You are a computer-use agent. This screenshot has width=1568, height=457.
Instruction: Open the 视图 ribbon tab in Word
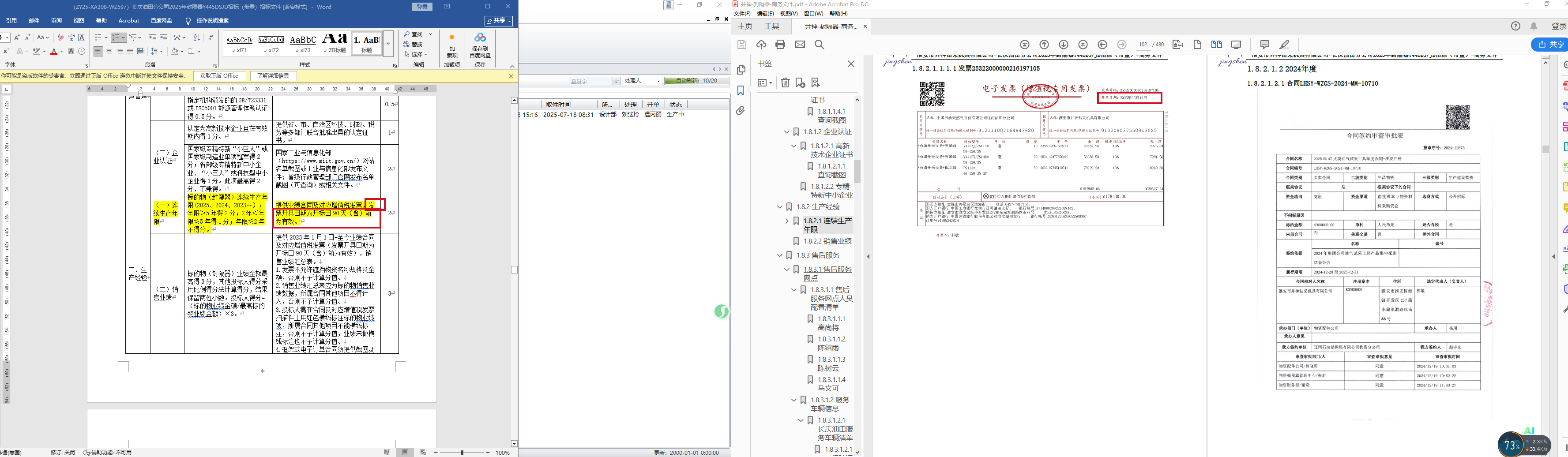tap(79, 21)
